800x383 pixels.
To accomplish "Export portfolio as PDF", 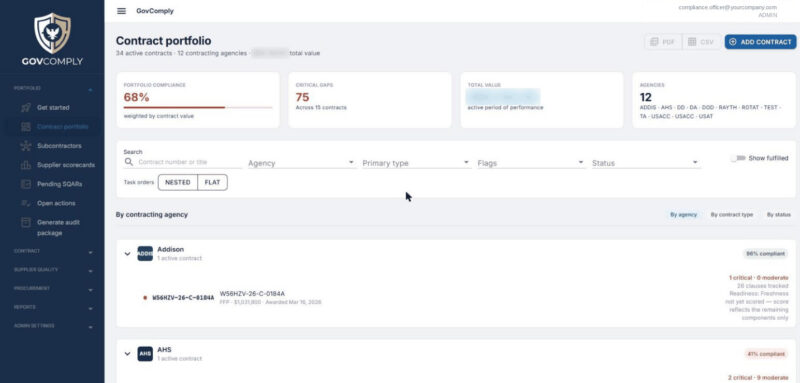I will (x=663, y=42).
